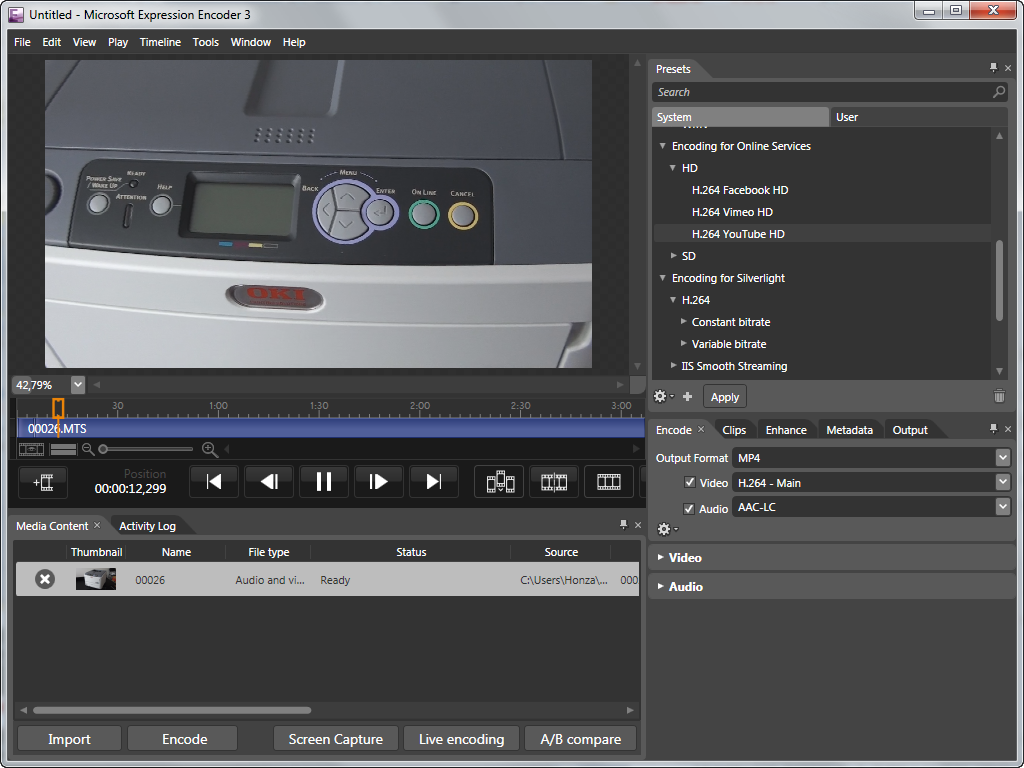This screenshot has width=1024, height=768.
Task: Open the User presets tab
Action: (x=918, y=117)
